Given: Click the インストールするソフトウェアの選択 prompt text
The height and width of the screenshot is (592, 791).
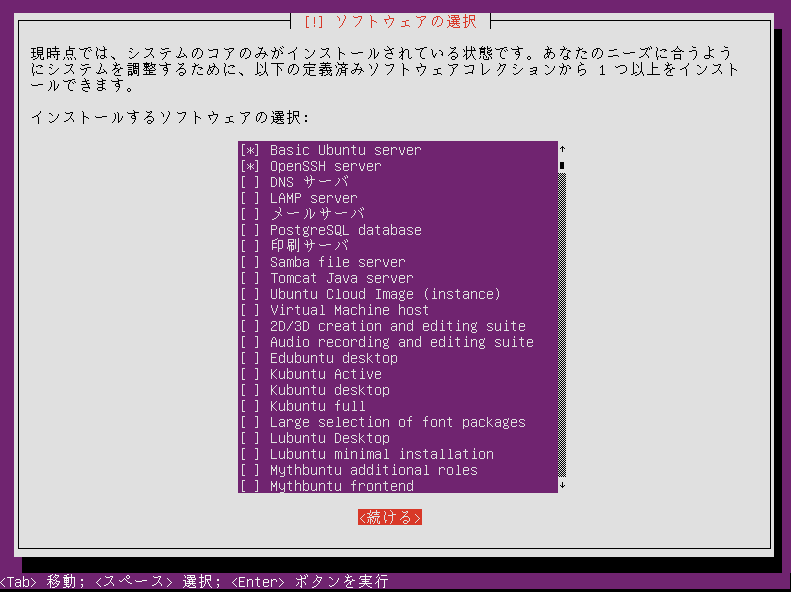Looking at the screenshot, I should pos(170,117).
